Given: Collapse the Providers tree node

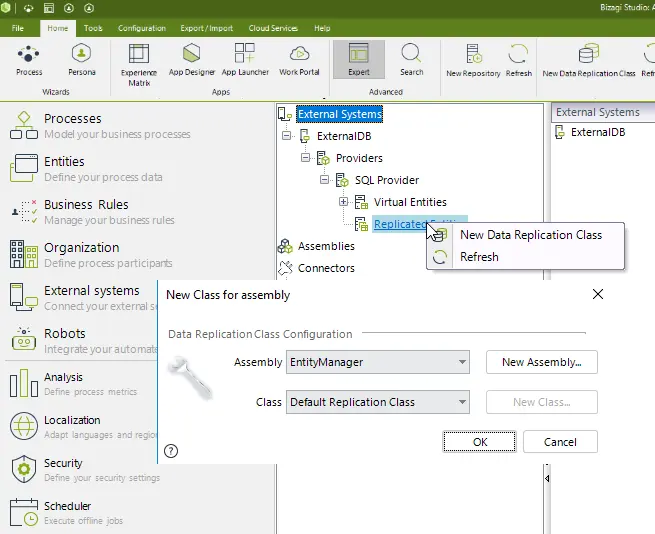Looking at the screenshot, I should (x=305, y=158).
